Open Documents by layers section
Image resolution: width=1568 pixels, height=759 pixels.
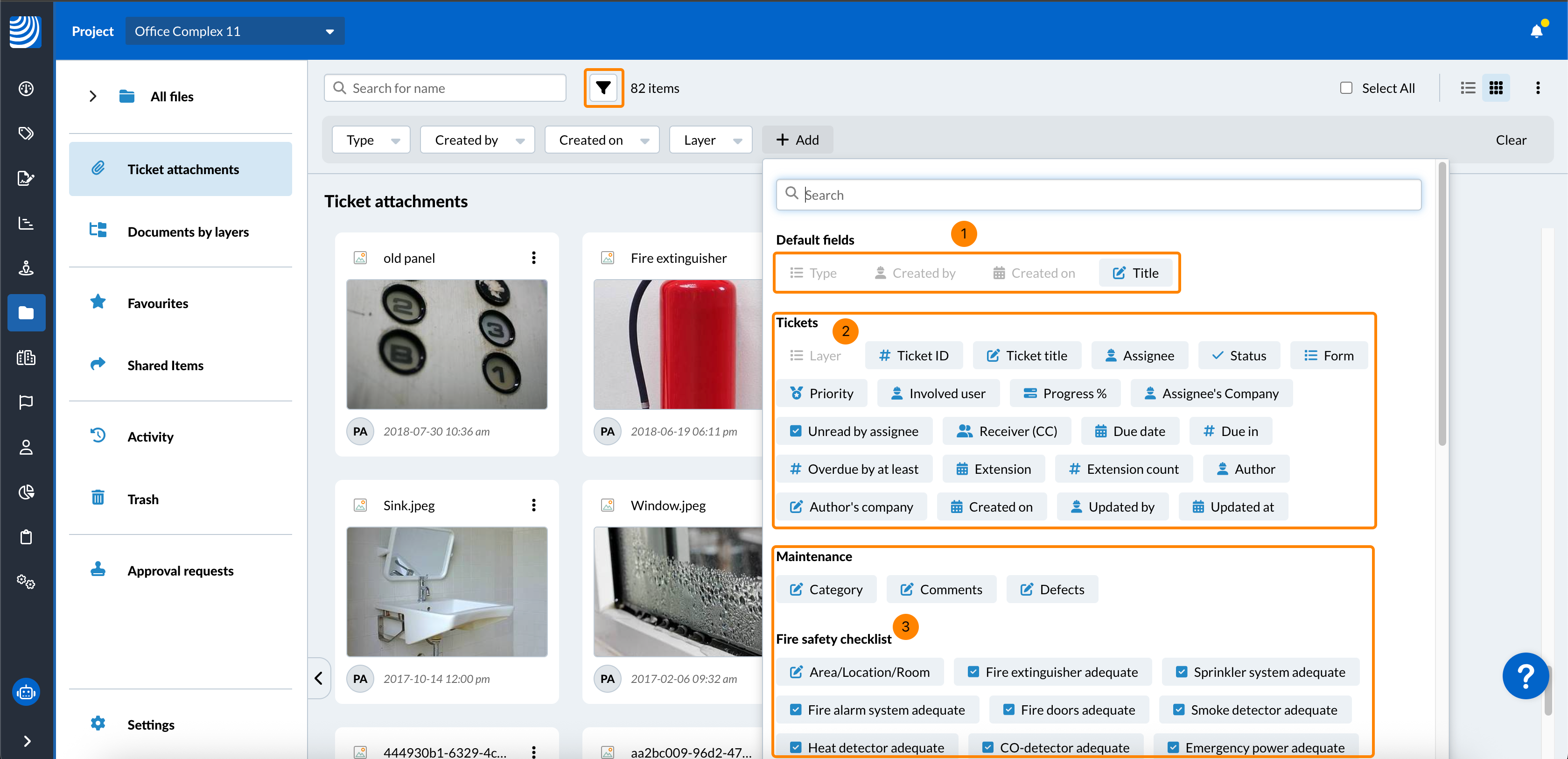coord(188,232)
